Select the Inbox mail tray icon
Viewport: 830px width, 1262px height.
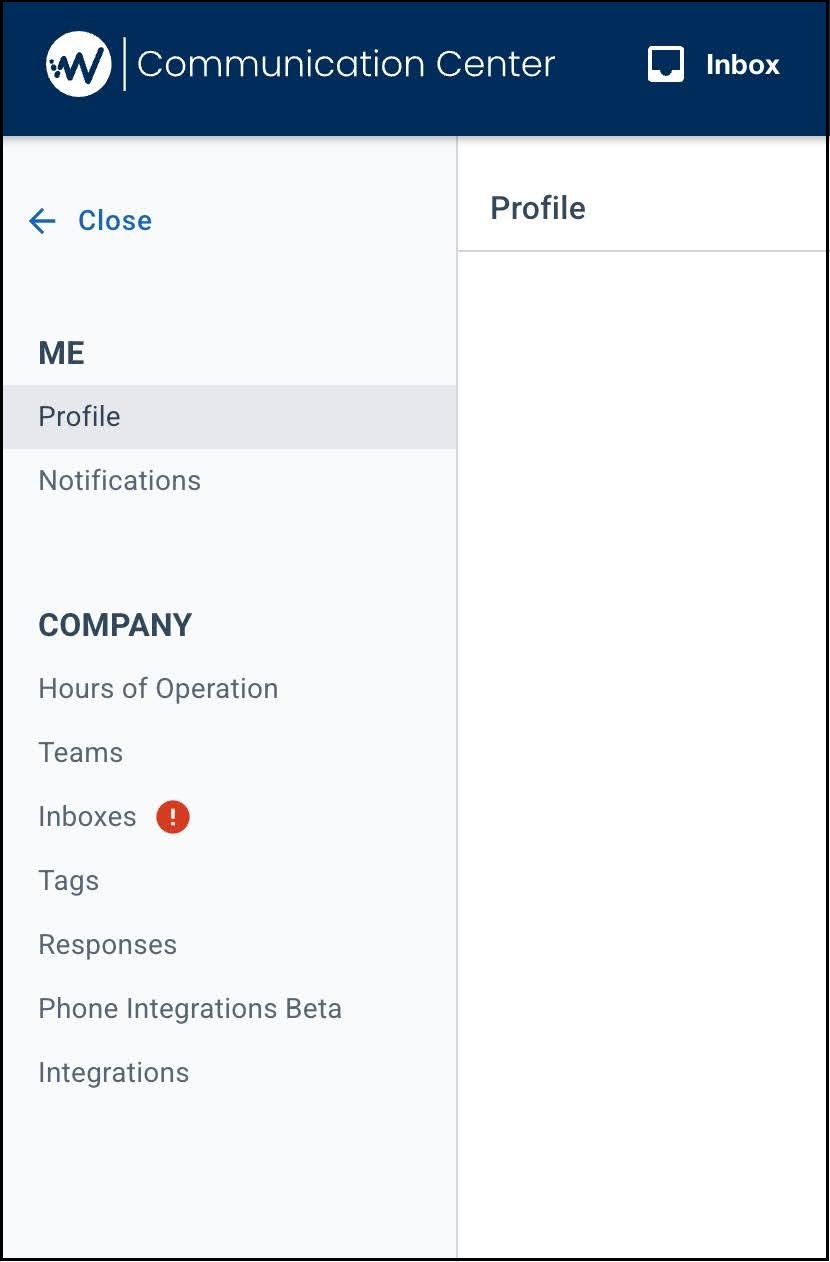coord(665,64)
